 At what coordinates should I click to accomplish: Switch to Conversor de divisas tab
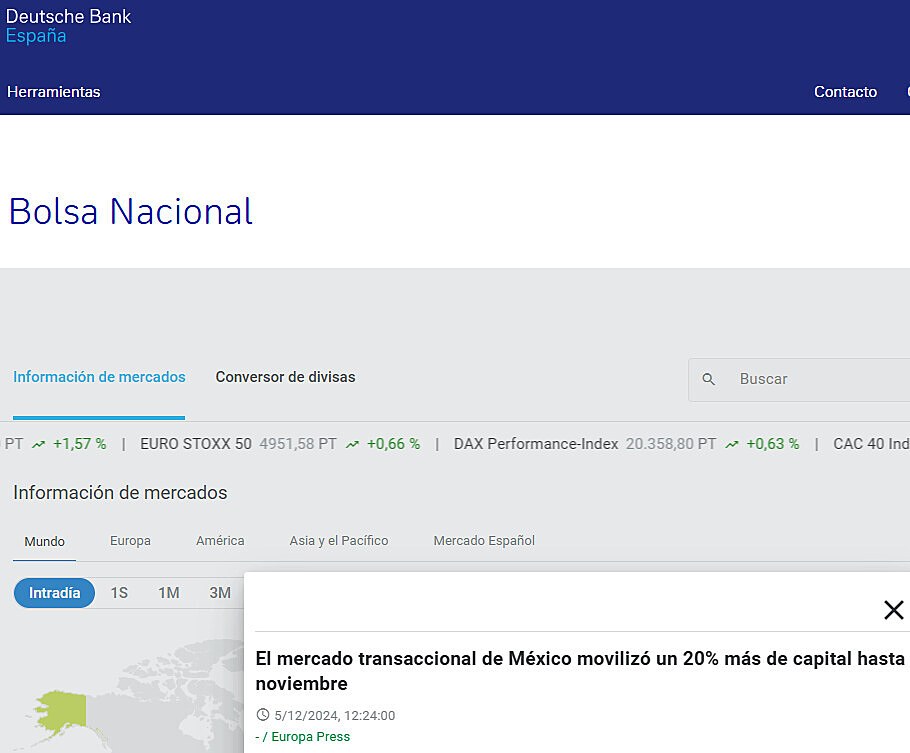click(285, 377)
